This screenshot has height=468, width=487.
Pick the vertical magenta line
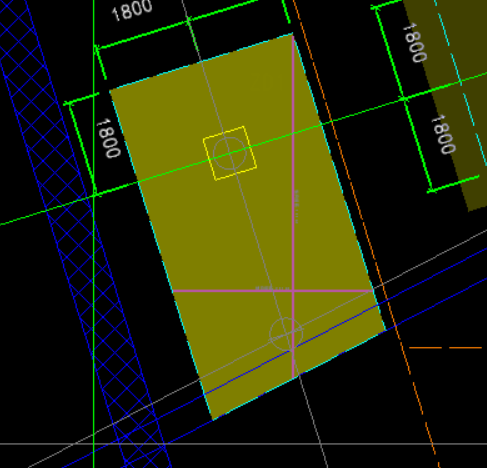click(293, 207)
